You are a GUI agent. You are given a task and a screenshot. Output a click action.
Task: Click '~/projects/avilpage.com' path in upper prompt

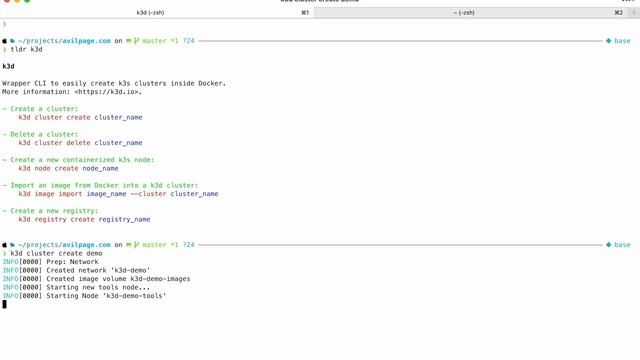coord(64,41)
